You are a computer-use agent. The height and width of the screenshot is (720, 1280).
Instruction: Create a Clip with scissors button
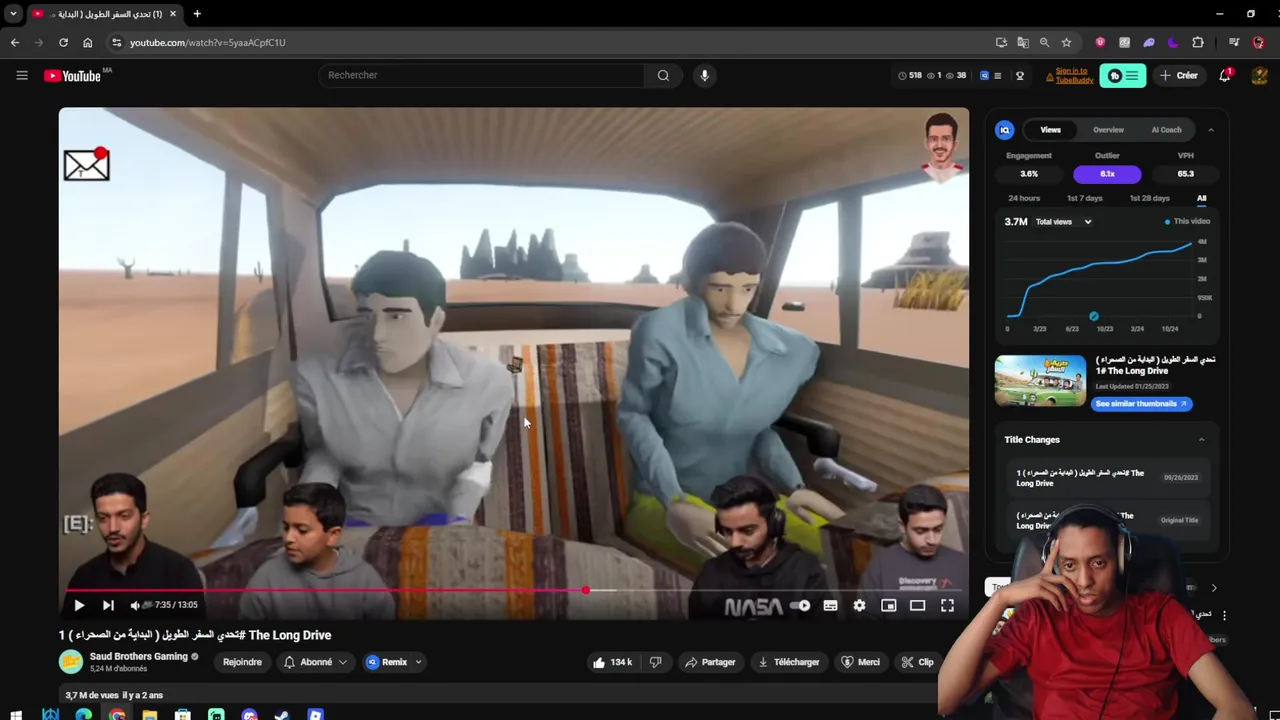coord(918,662)
